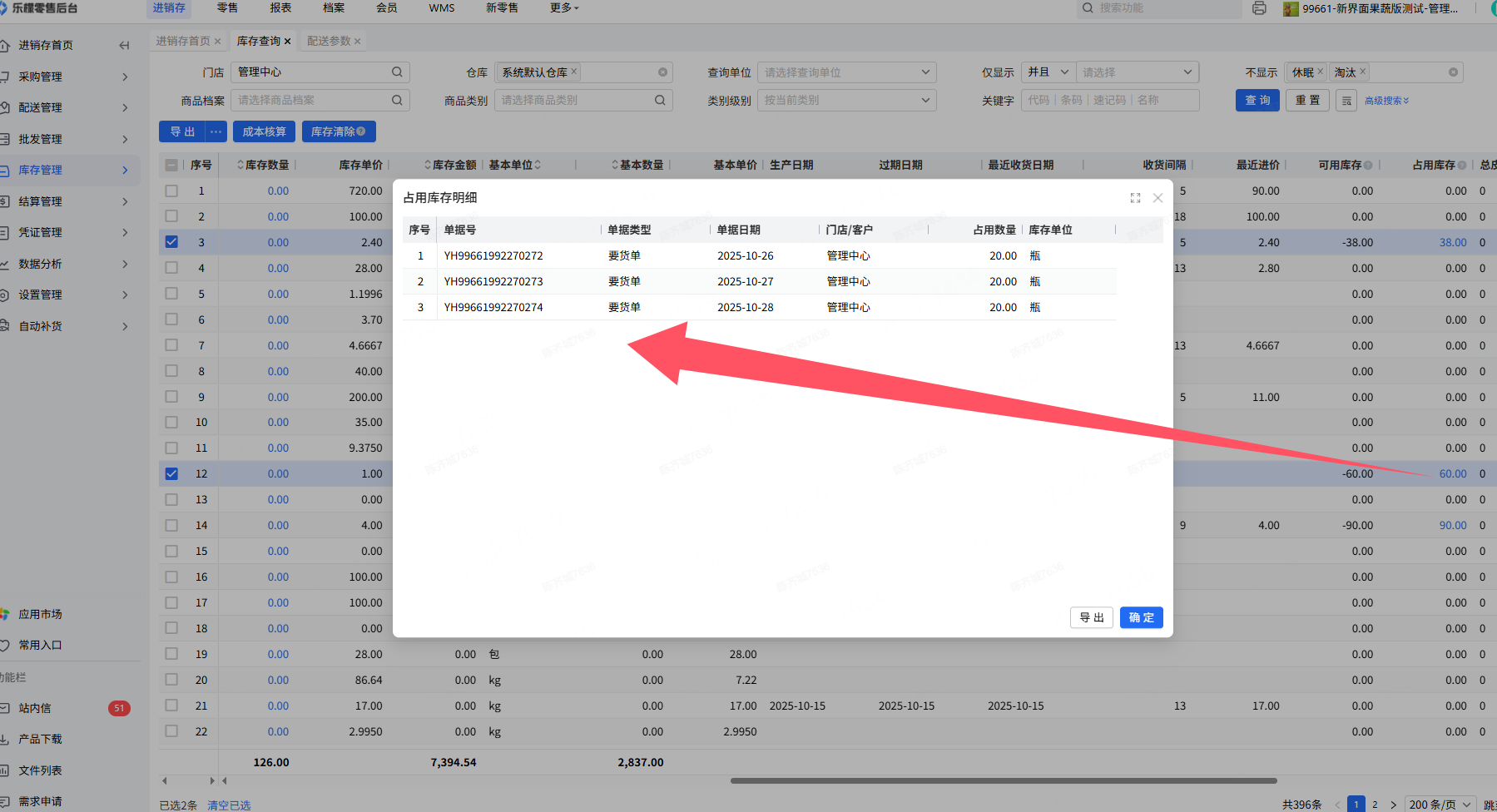
Task: Click the 确定 button in the dialog
Action: click(x=1141, y=617)
